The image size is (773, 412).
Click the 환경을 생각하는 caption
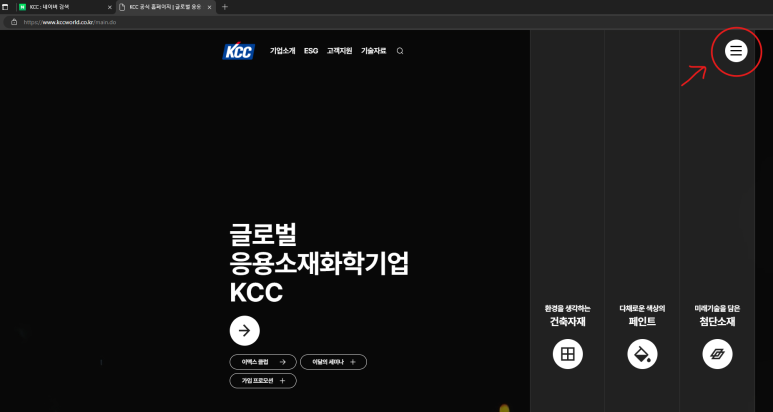coord(567,309)
